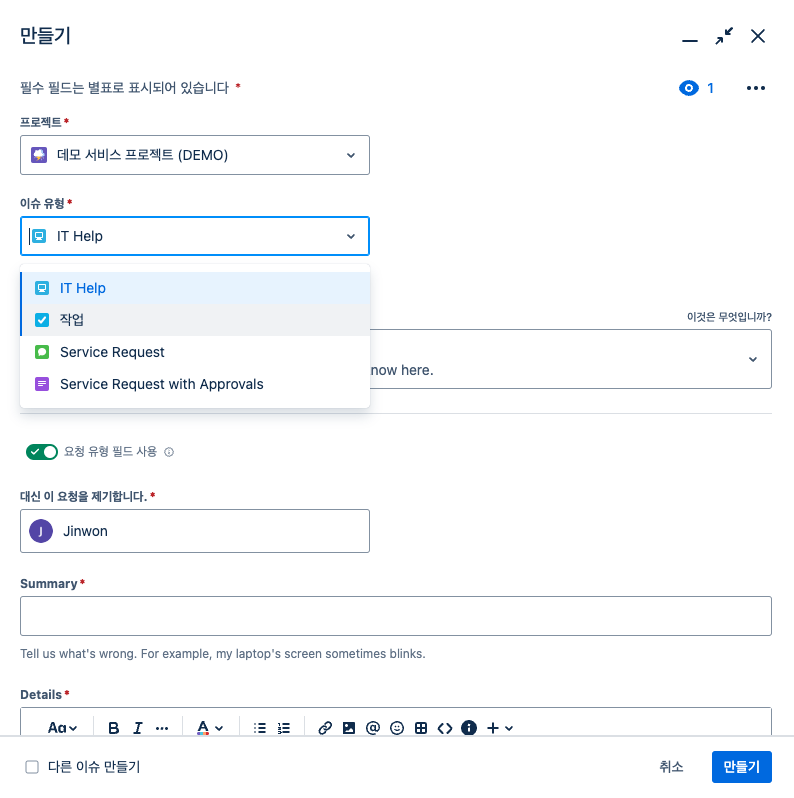
Task: Click the mention @ icon
Action: click(373, 728)
